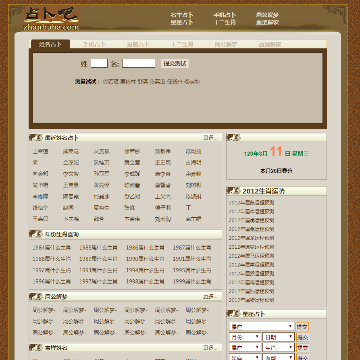Open 十二生肖 in the top header navigation
This screenshot has height=360, width=360.
click(x=225, y=23)
